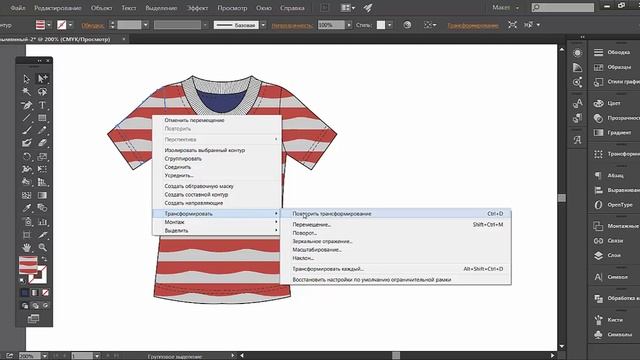Viewport: 640px width, 360px height.
Task: Open fill color dropdown in control bar
Action: [x=49, y=25]
